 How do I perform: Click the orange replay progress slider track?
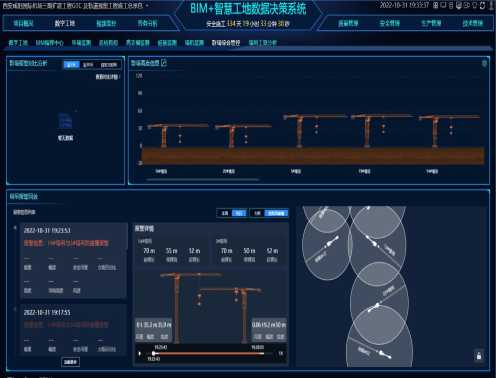coord(209,353)
